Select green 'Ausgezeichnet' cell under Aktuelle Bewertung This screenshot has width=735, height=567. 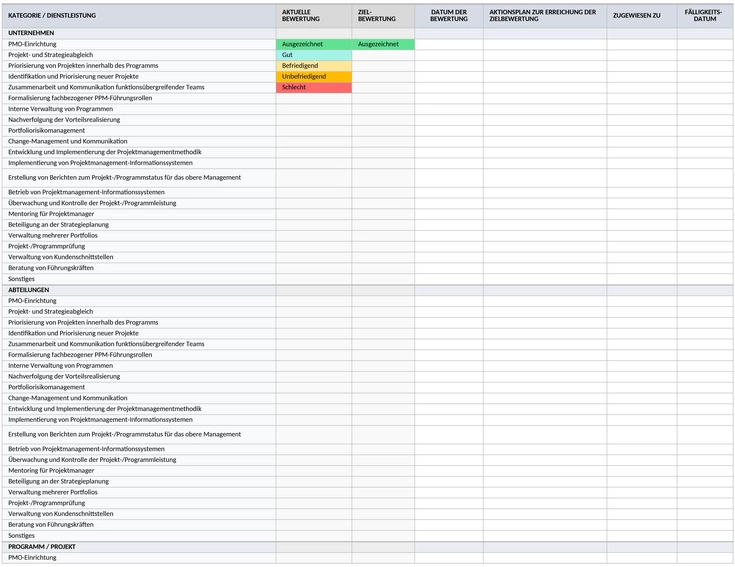[x=314, y=44]
